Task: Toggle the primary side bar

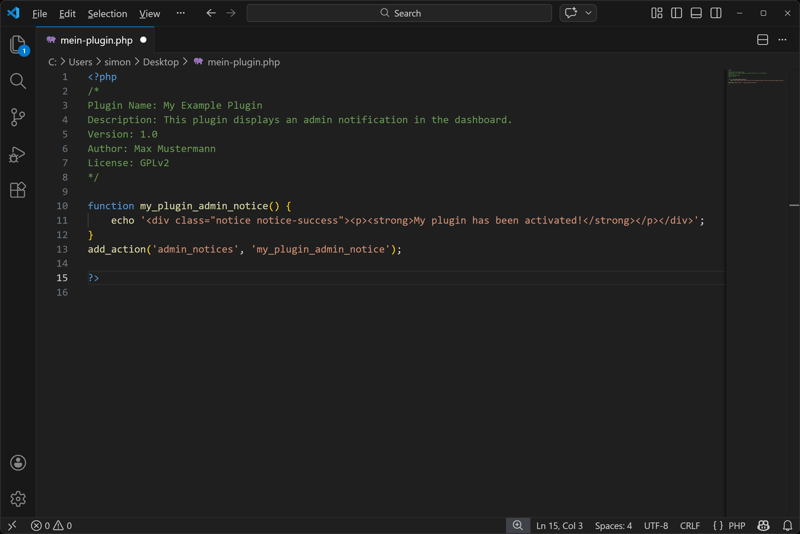Action: (x=676, y=13)
